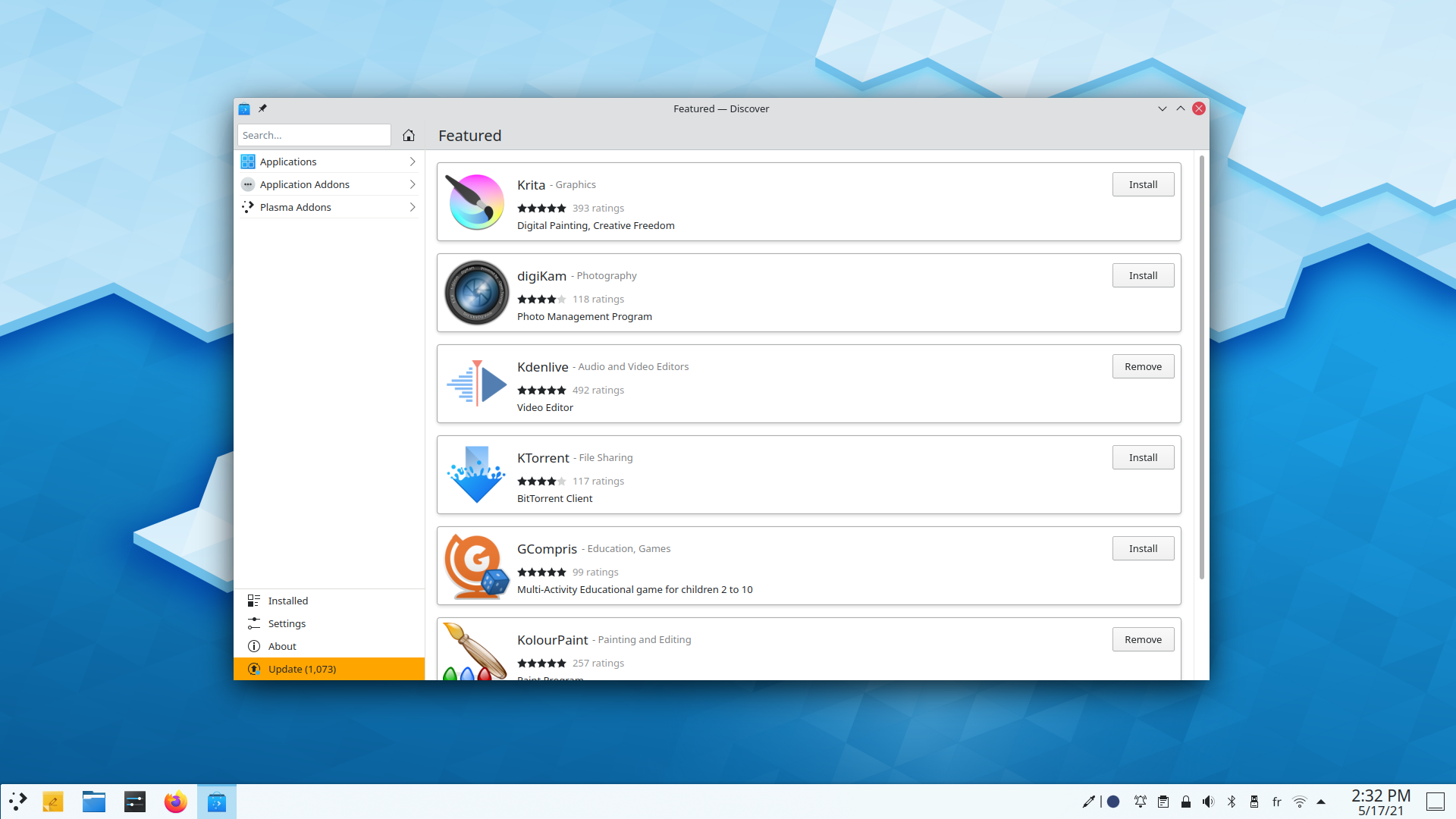Click the Update icon in sidebar
This screenshot has height=819, width=1456.
(254, 669)
